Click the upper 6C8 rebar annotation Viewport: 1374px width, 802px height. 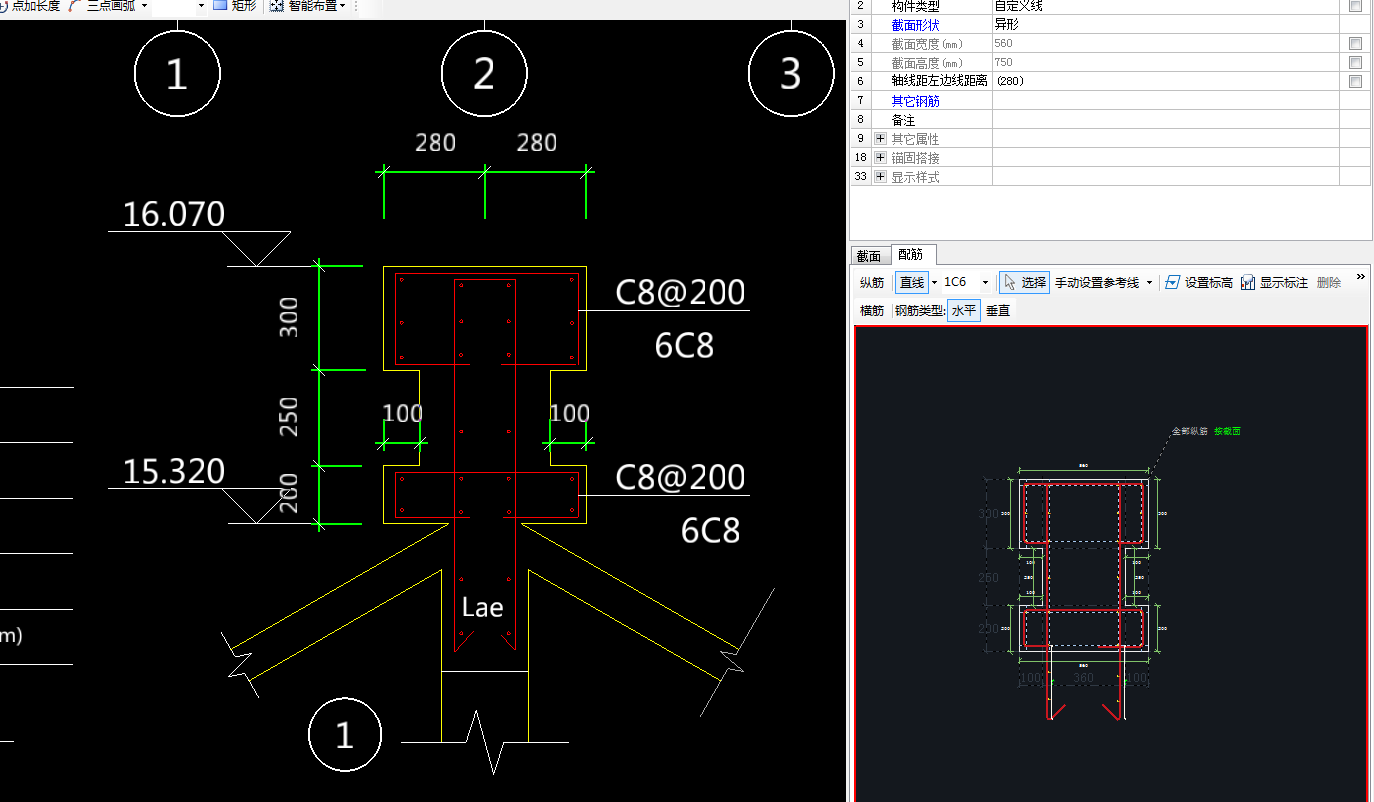[x=684, y=346]
